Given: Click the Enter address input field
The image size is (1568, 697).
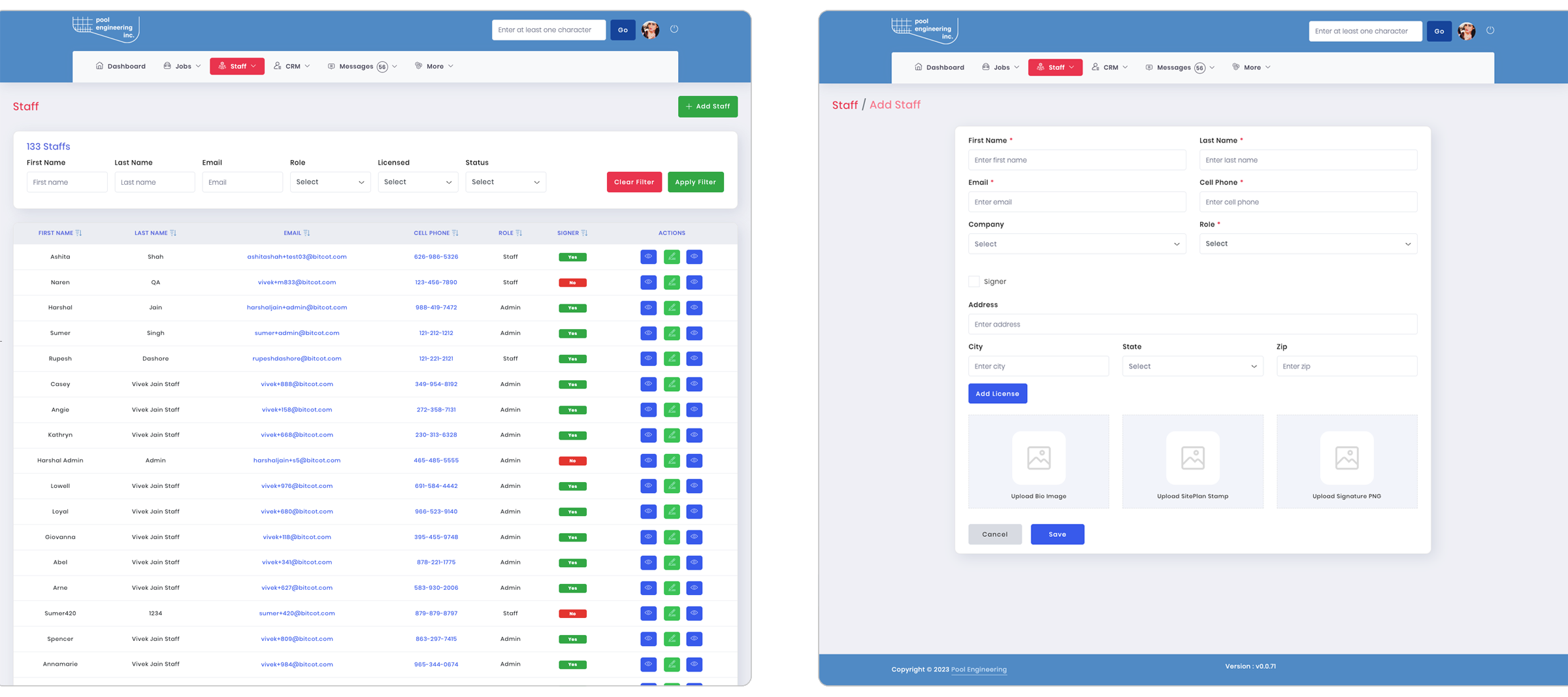Looking at the screenshot, I should coord(1192,325).
